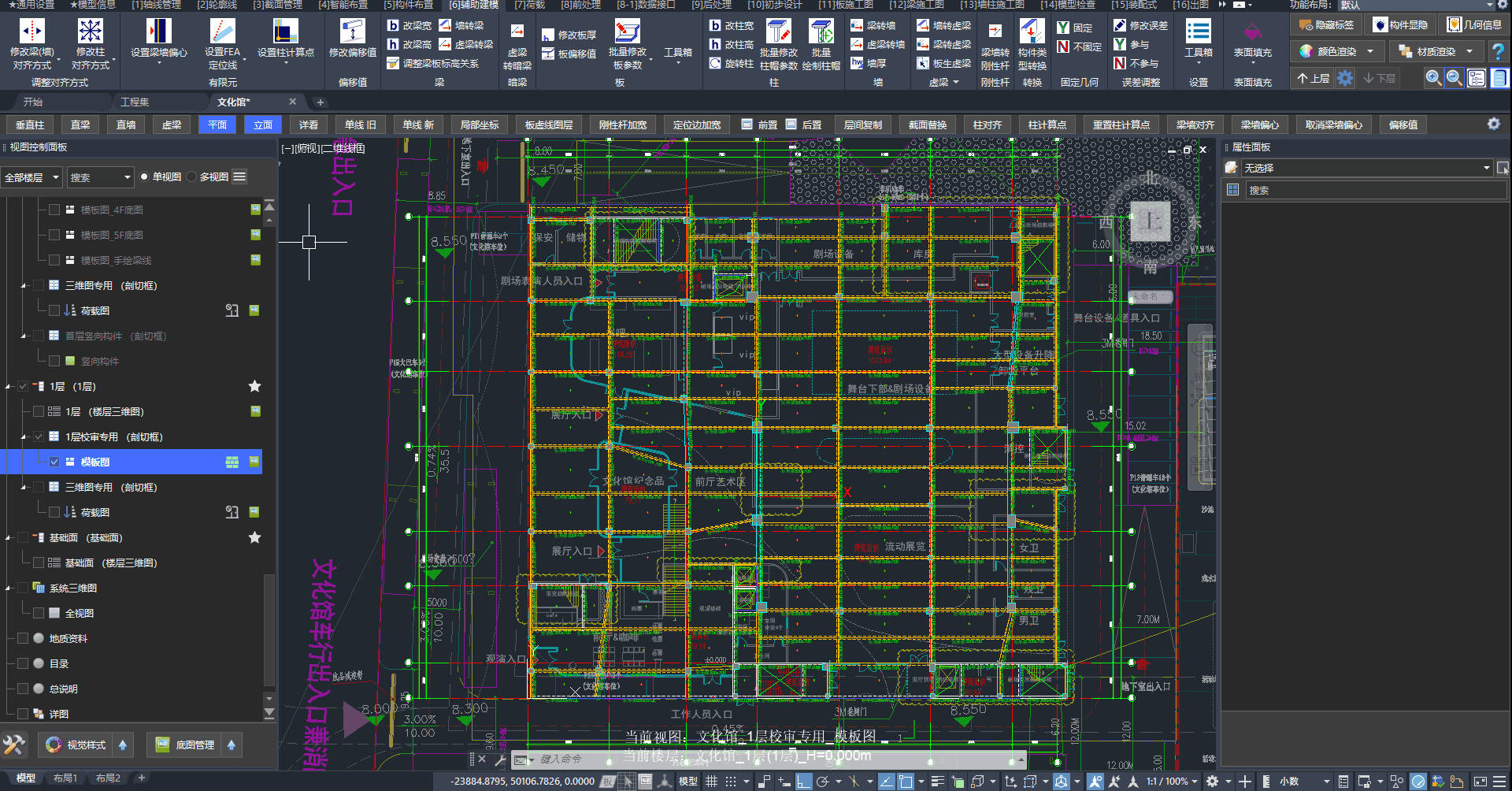The width and height of the screenshot is (1512, 791).
Task: Click the 设置柱计算点 ribbon icon
Action: click(x=285, y=32)
